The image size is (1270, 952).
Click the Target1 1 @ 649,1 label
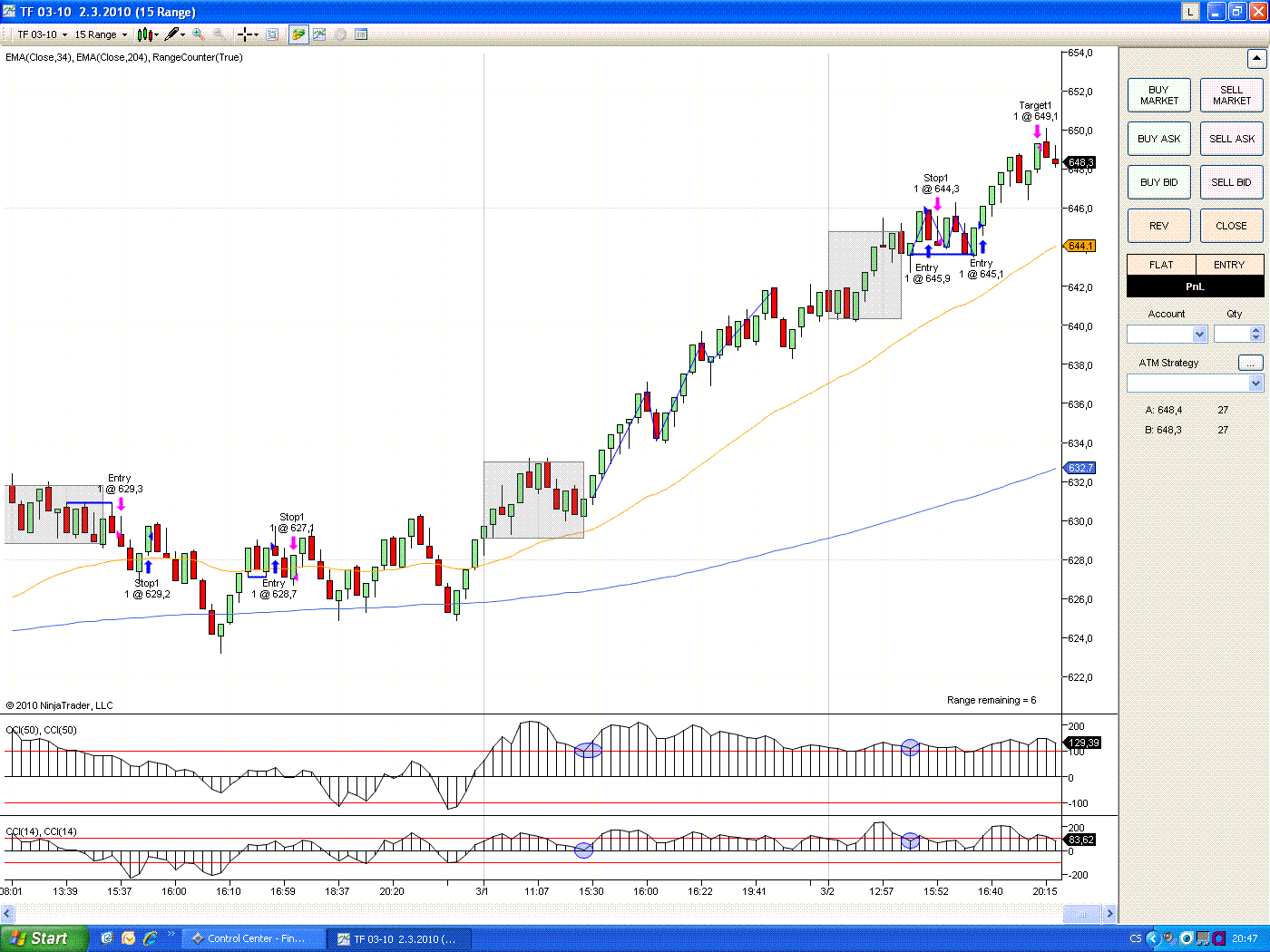tap(1036, 111)
